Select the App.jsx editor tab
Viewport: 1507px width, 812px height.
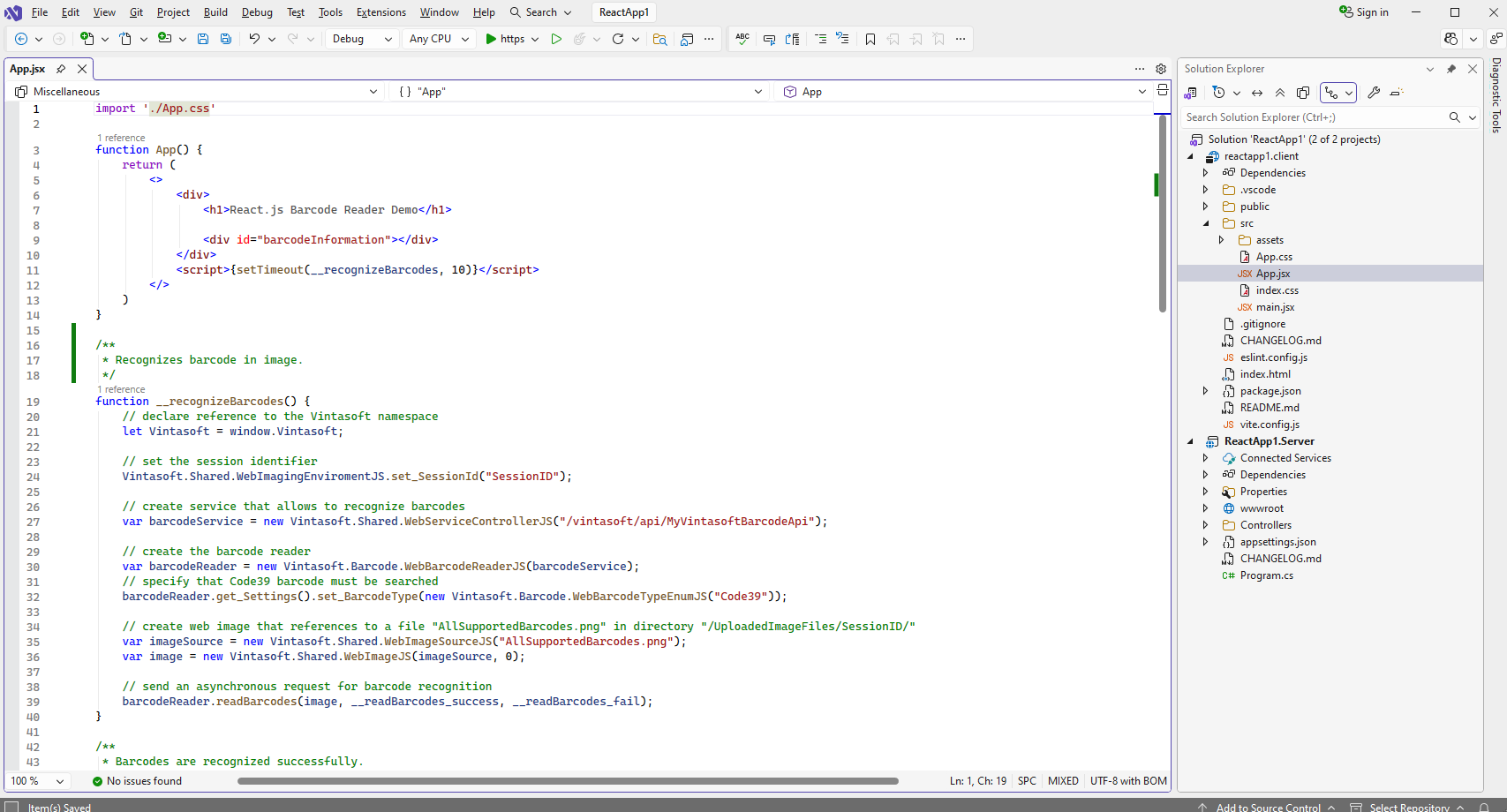coord(27,68)
